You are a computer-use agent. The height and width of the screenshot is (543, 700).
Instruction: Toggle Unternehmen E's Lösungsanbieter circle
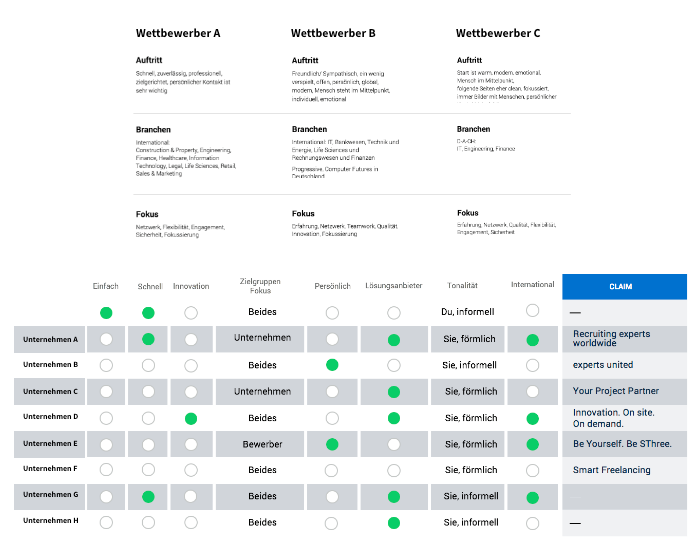point(394,444)
